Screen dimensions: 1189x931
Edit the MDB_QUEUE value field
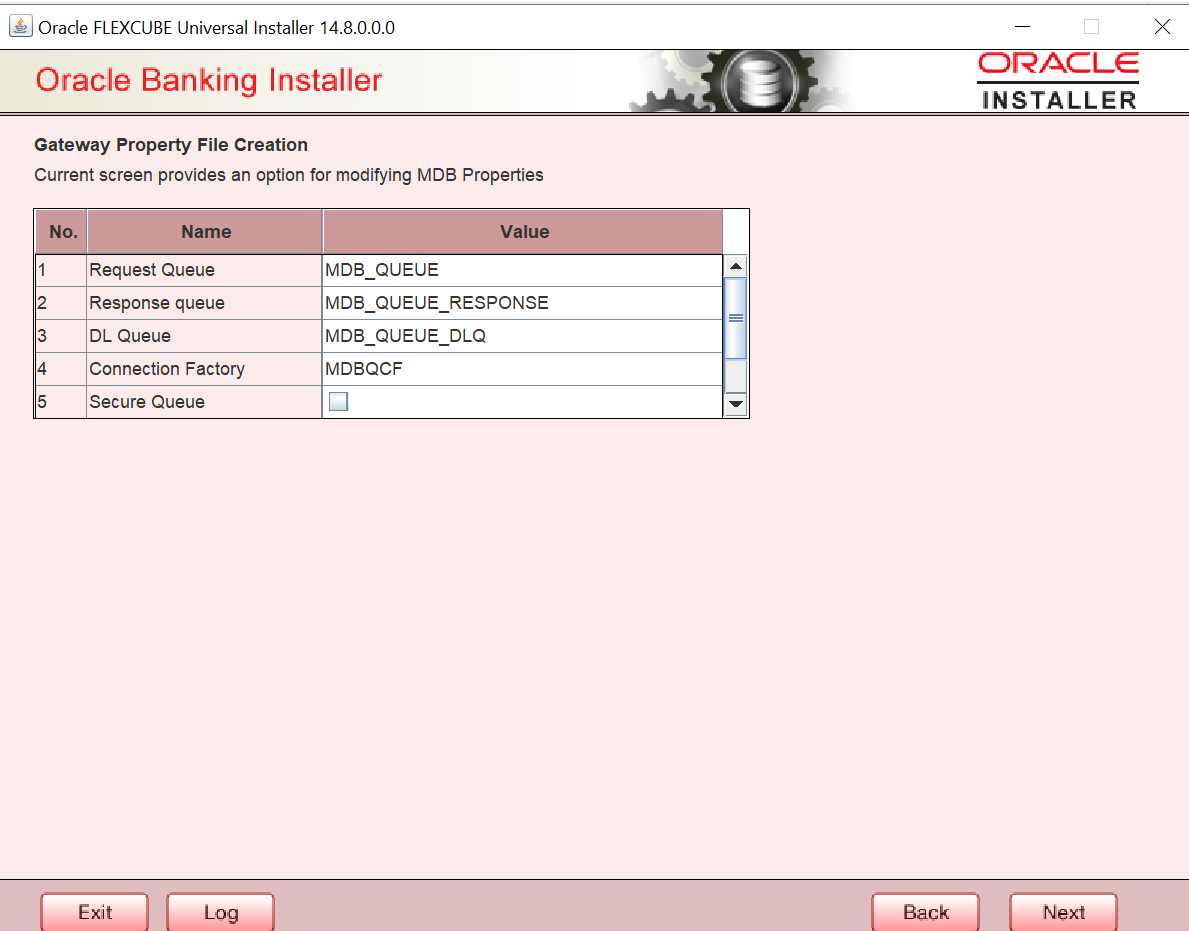pyautogui.click(x=522, y=270)
